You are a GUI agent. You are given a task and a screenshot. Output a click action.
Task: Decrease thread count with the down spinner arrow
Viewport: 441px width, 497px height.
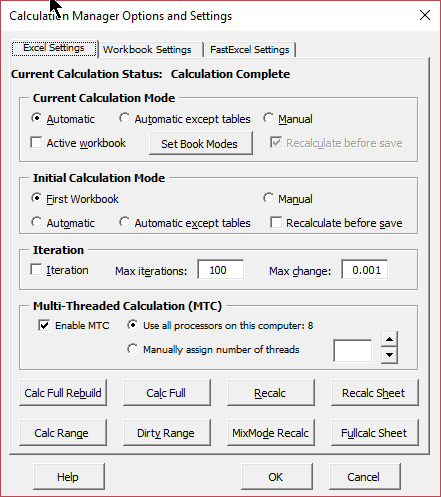click(389, 355)
